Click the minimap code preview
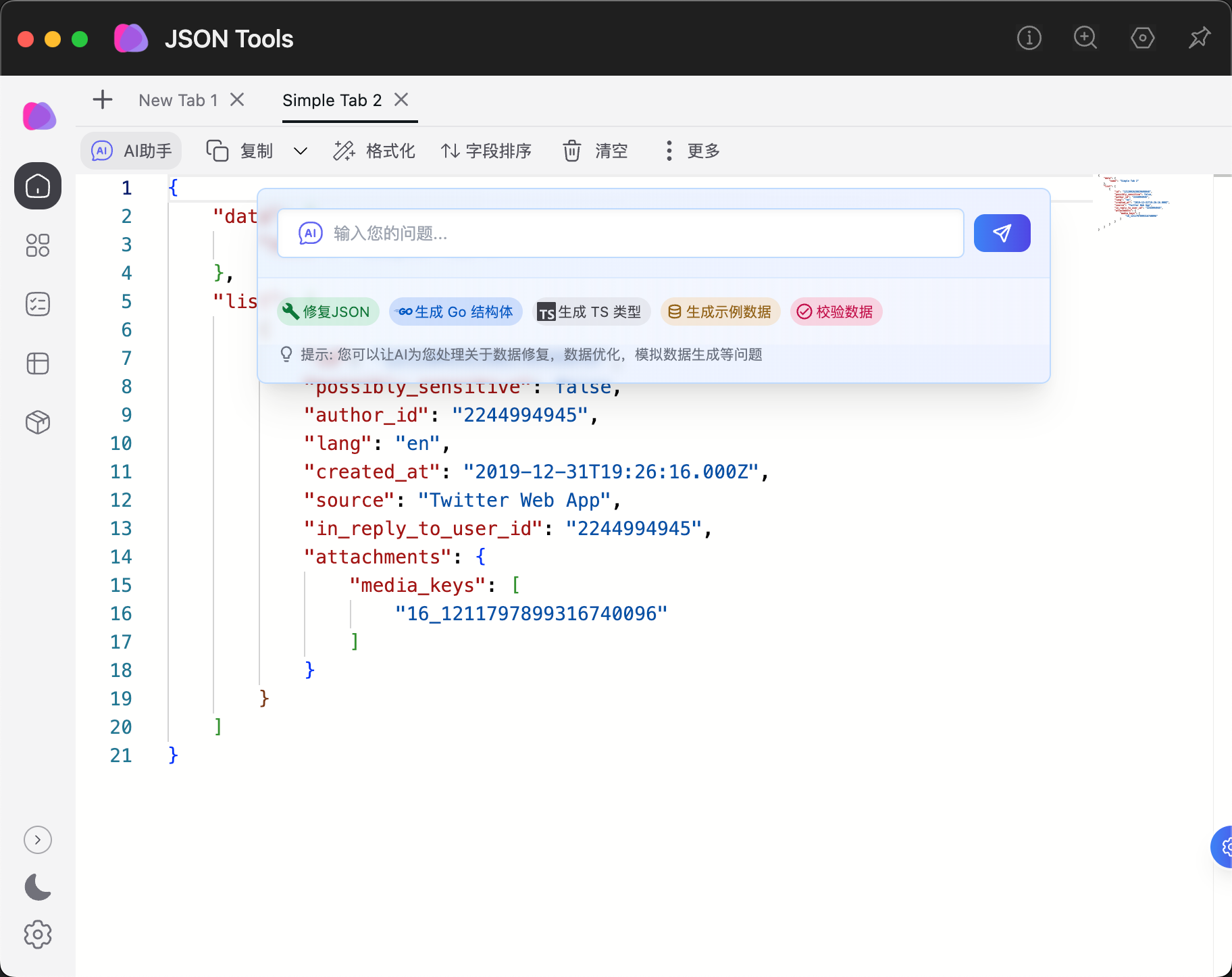Image resolution: width=1232 pixels, height=977 pixels. tap(1133, 203)
